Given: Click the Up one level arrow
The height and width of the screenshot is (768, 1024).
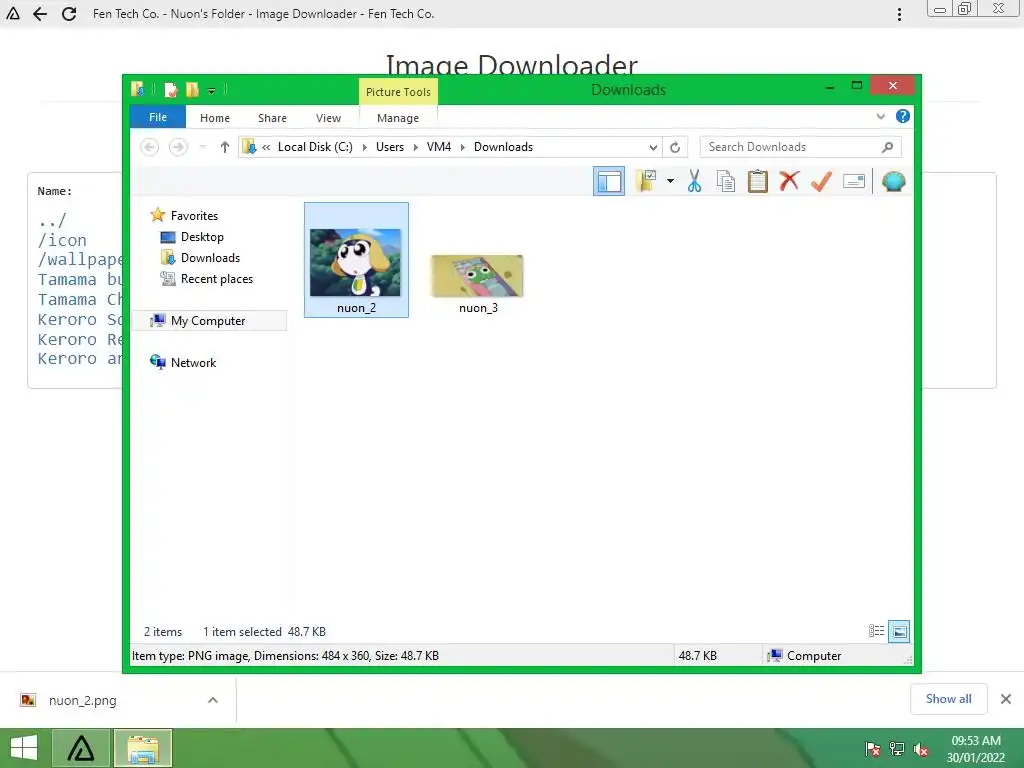Looking at the screenshot, I should point(225,147).
